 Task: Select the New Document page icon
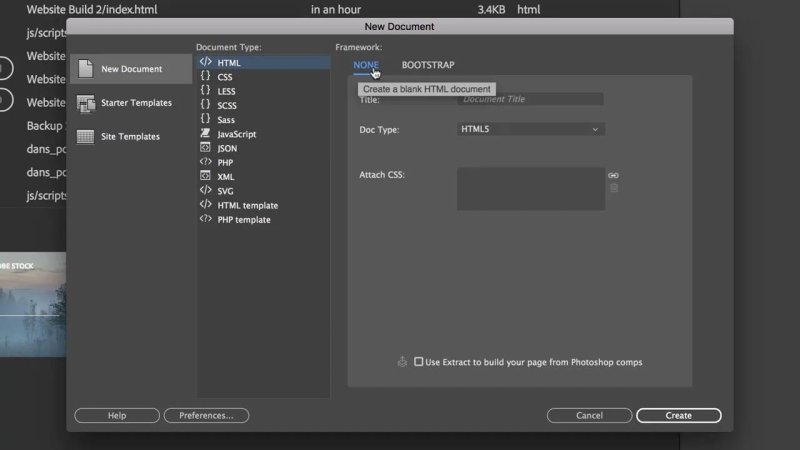(86, 68)
